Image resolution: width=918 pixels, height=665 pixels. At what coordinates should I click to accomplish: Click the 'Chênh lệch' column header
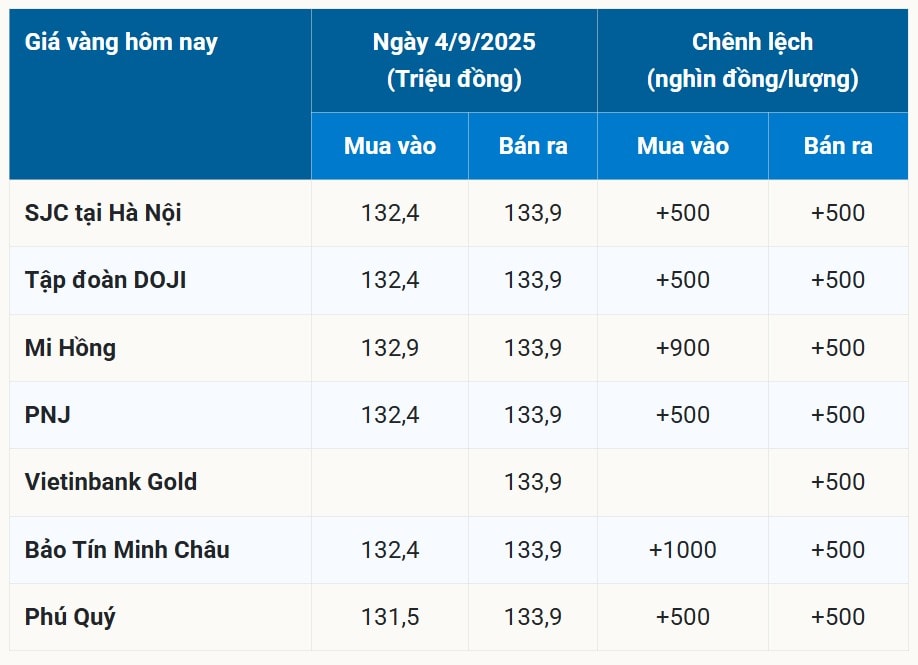(x=752, y=42)
